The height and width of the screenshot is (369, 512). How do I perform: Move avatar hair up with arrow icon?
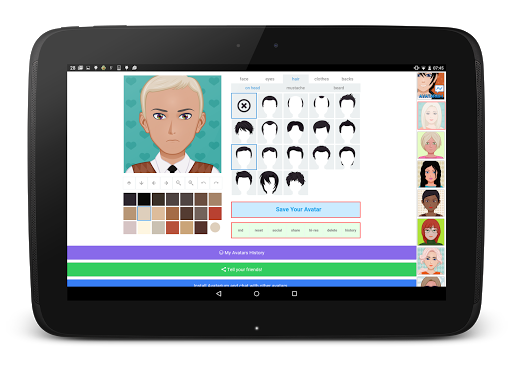pyautogui.click(x=129, y=183)
